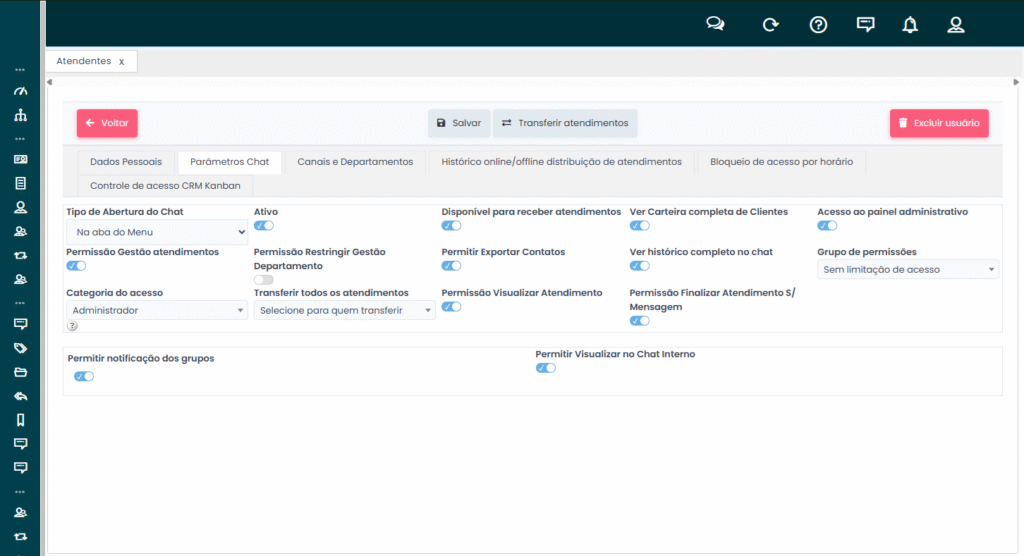The image size is (1024, 556).
Task: Click the refresh icon in top bar
Action: pyautogui.click(x=770, y=25)
